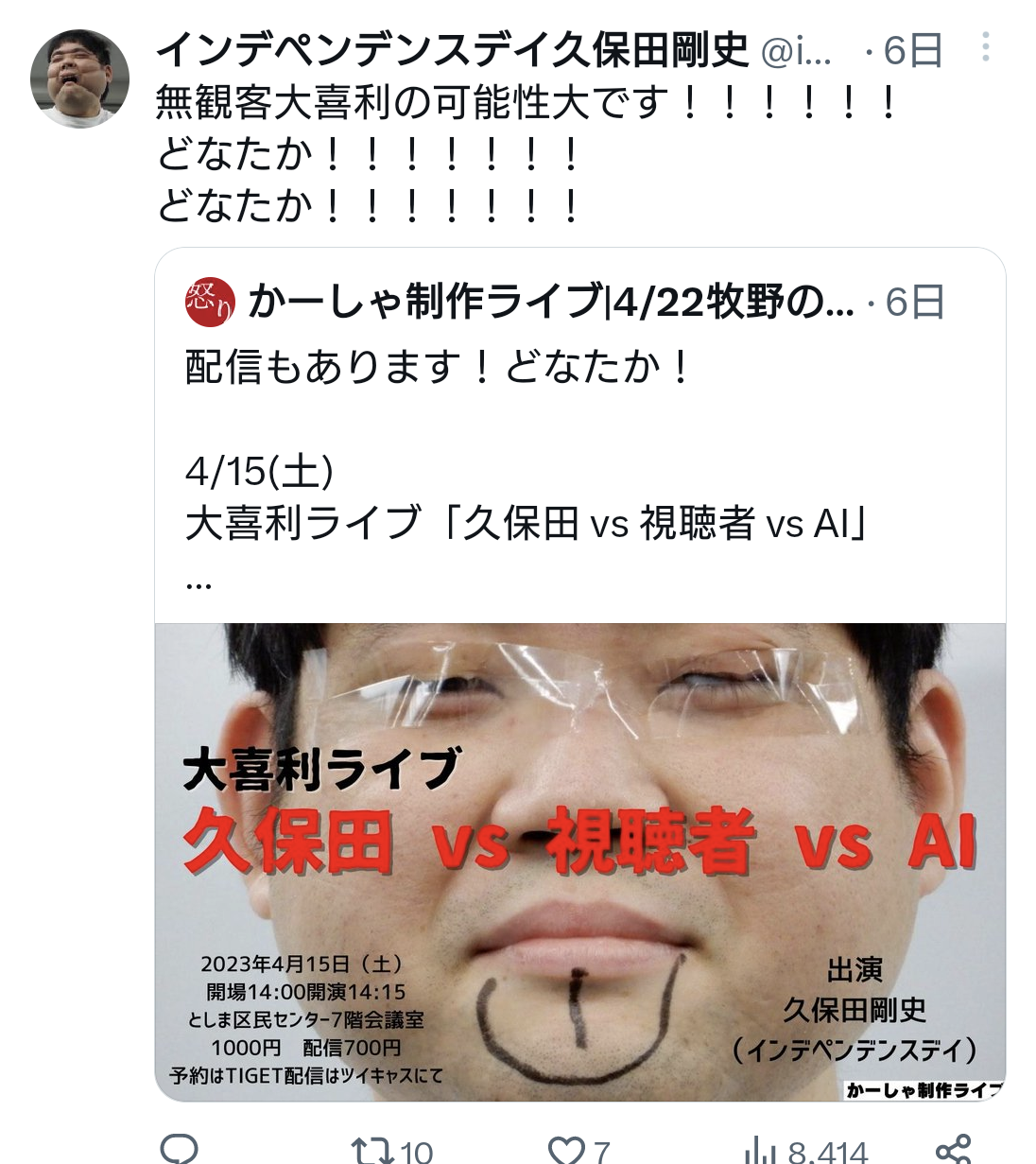Screen dimensions: 1036x1164
Task: View analytics bar chart icon showing 8,414
Action: [760, 1151]
